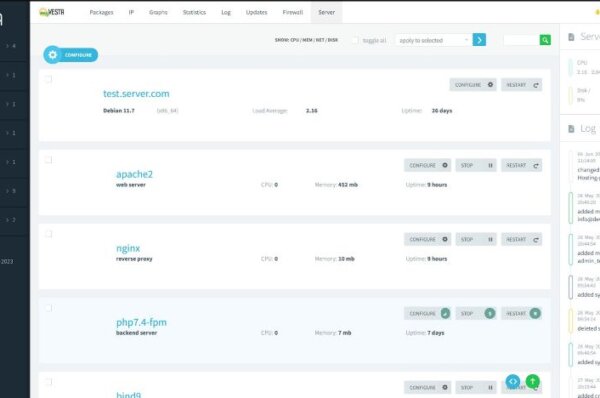Click the DISK filter in SHOW
Screen dimensions: 600x398
point(333,40)
